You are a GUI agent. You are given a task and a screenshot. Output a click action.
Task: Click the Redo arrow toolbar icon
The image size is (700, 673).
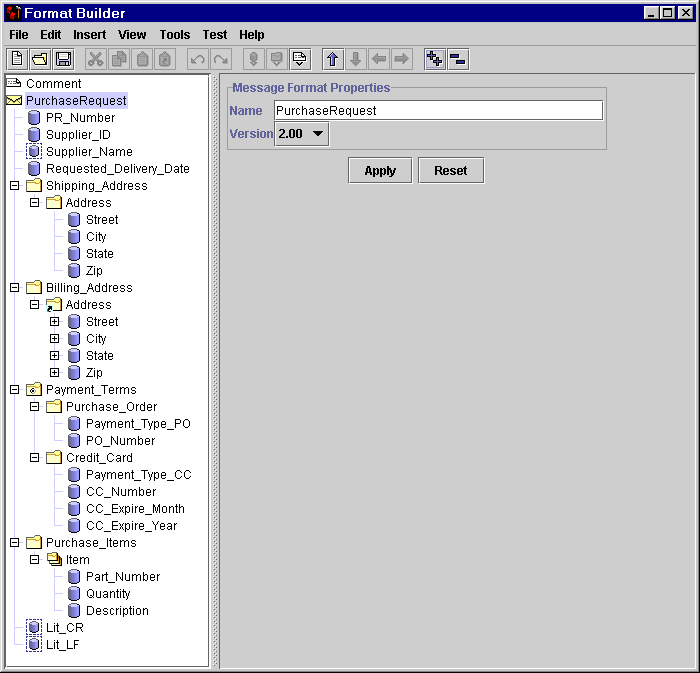point(221,59)
